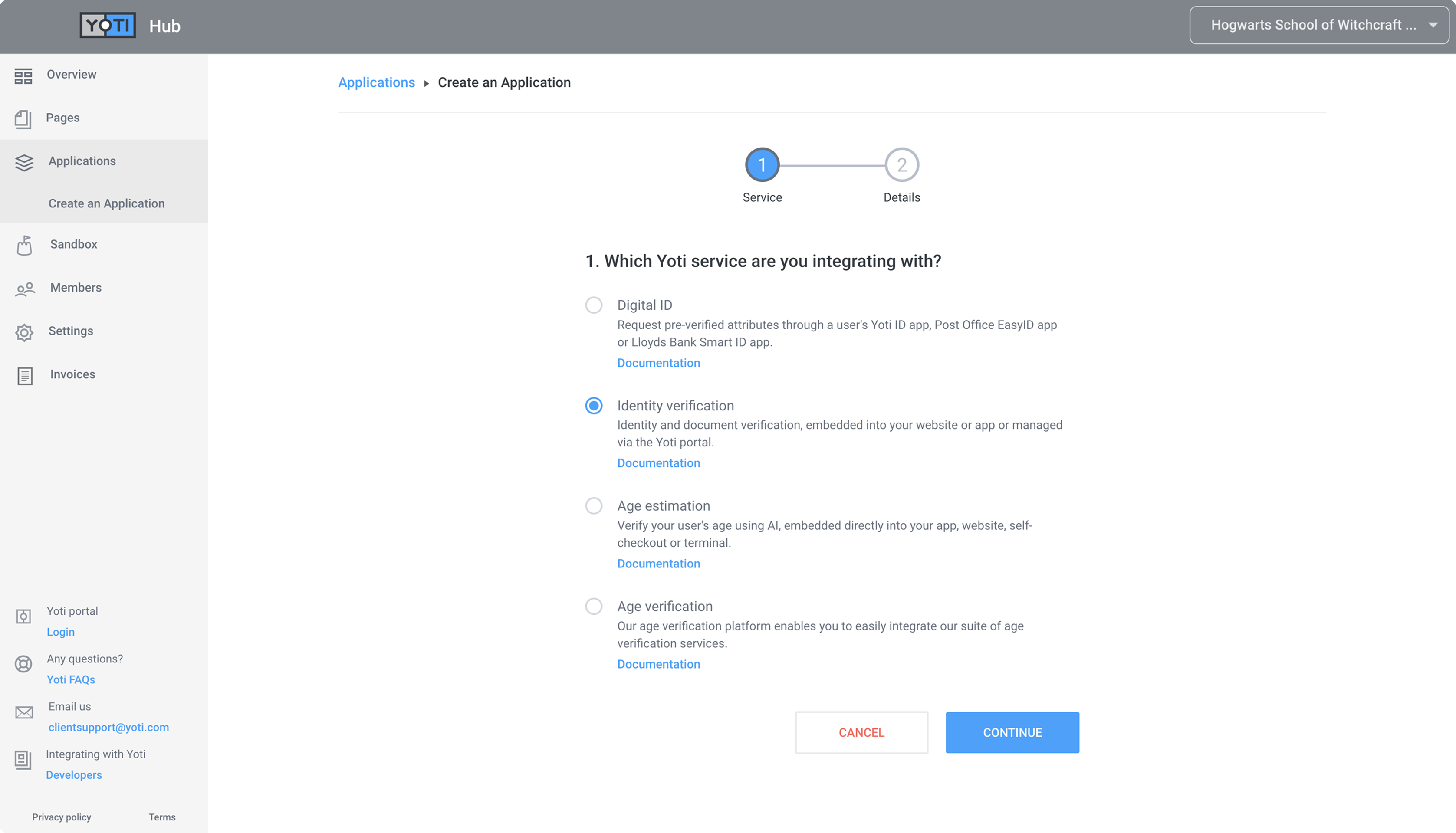1456x833 pixels.
Task: Click the Invoices sheet icon
Action: pyautogui.click(x=25, y=376)
